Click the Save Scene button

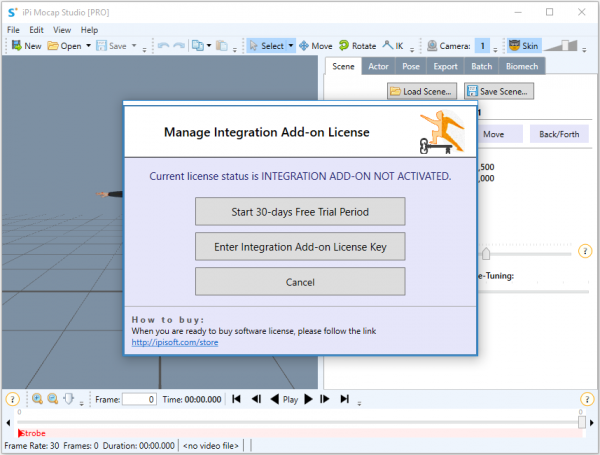click(x=499, y=91)
